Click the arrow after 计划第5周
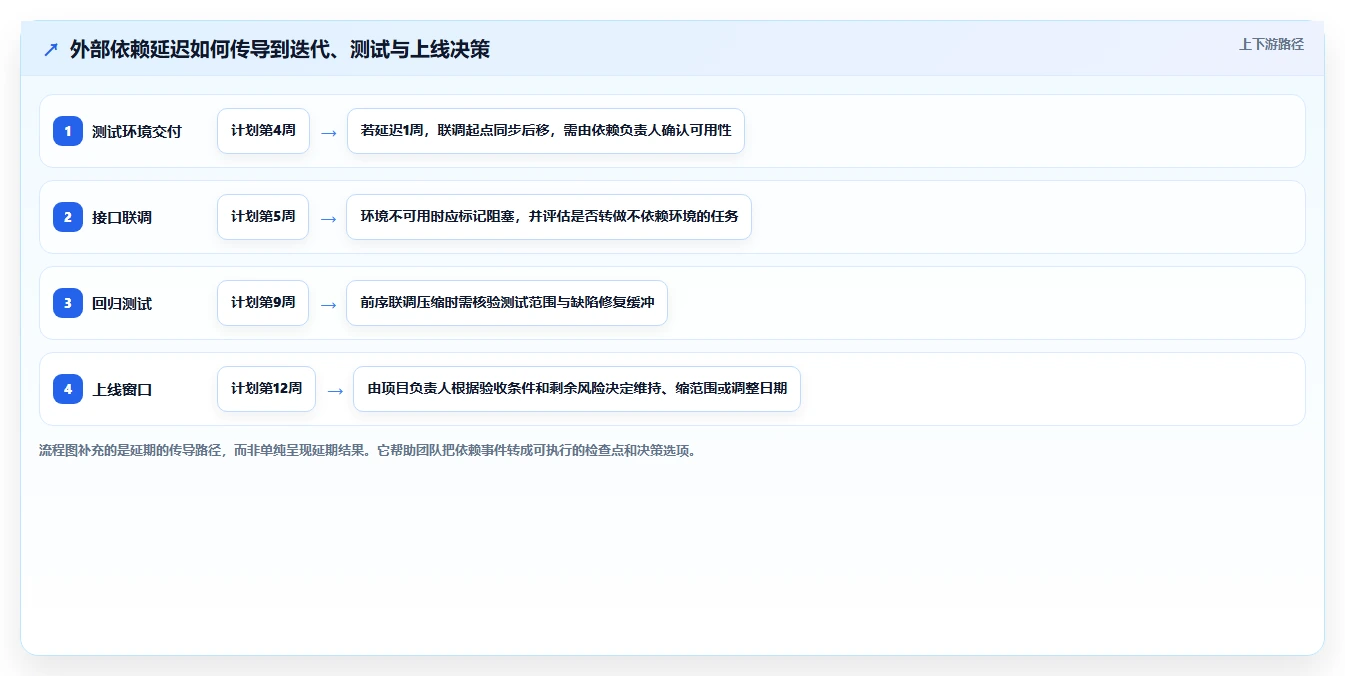The image size is (1345, 676). click(x=328, y=218)
